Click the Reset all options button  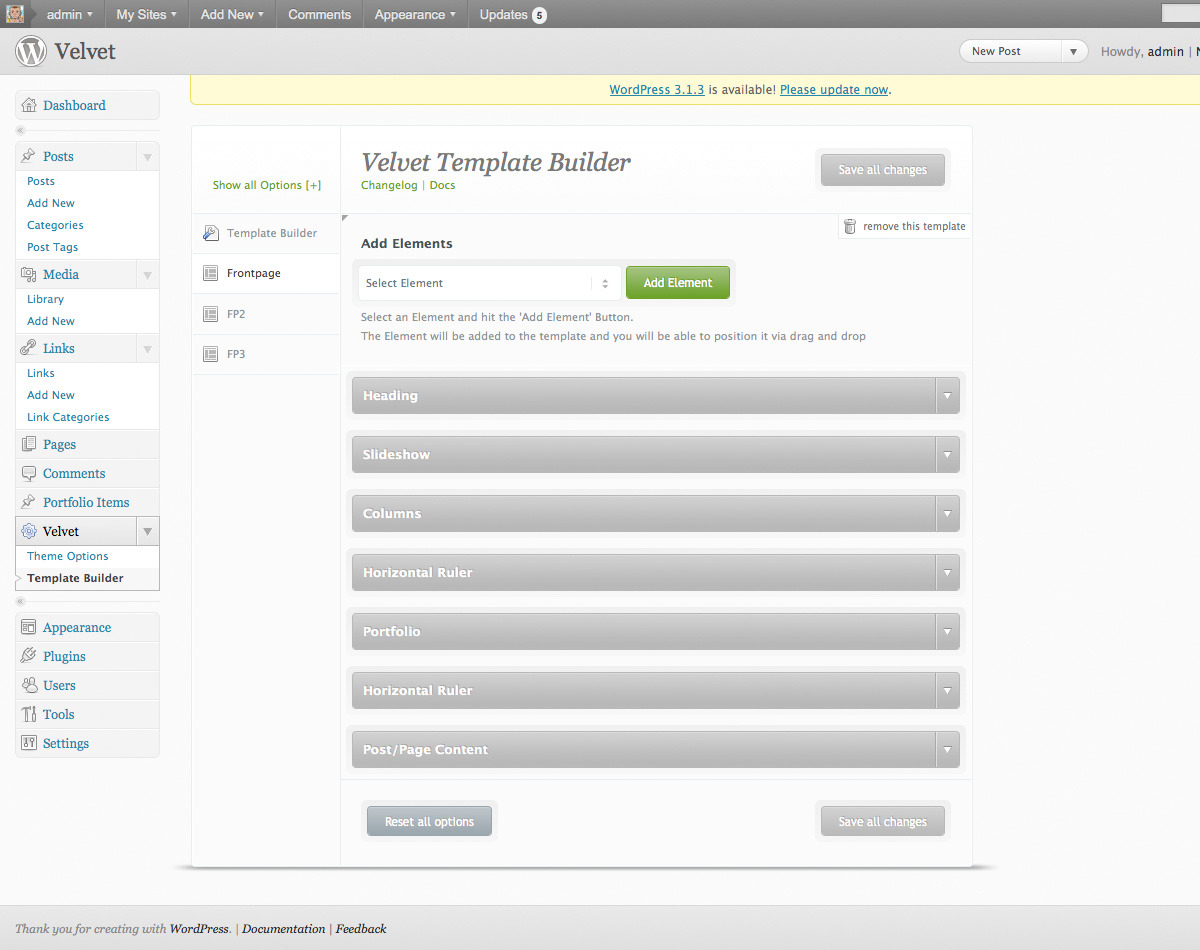click(429, 822)
